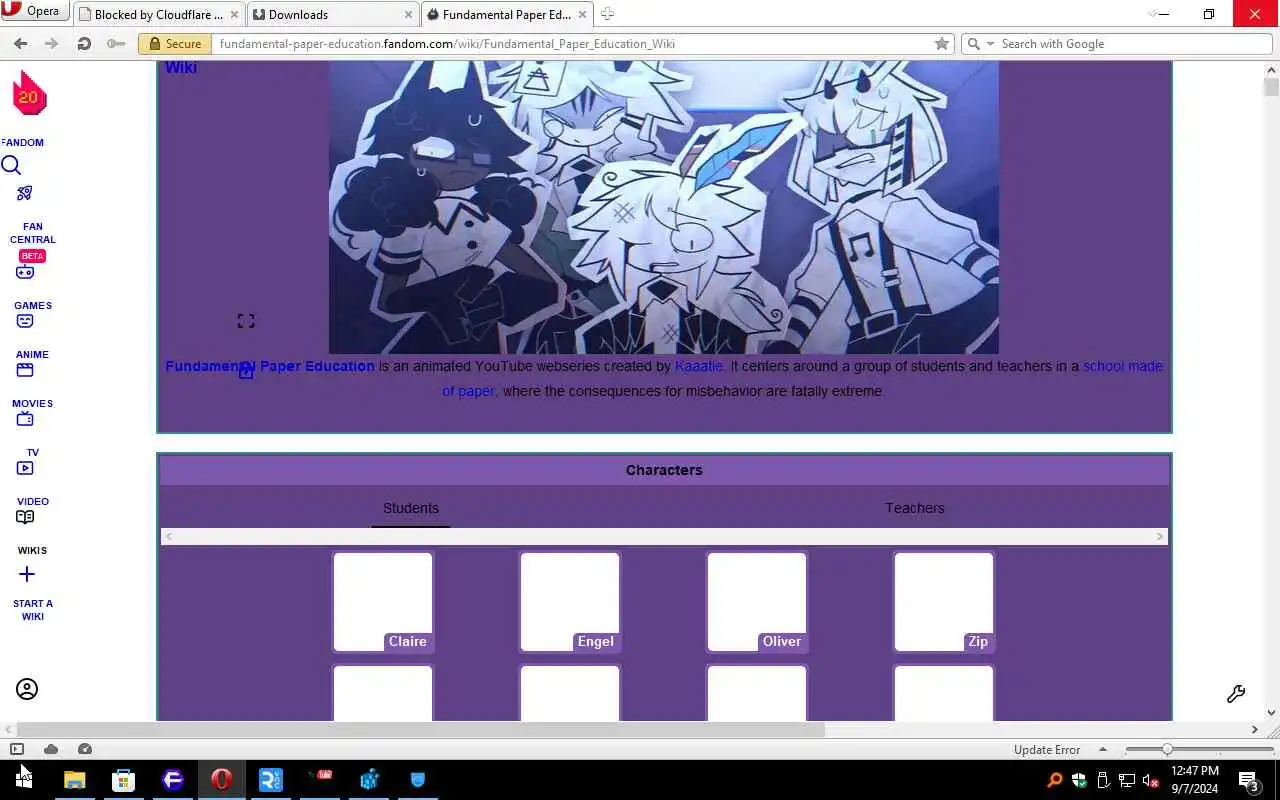The width and height of the screenshot is (1280, 800).
Task: Click the address bar URL field
Action: coord(572,44)
